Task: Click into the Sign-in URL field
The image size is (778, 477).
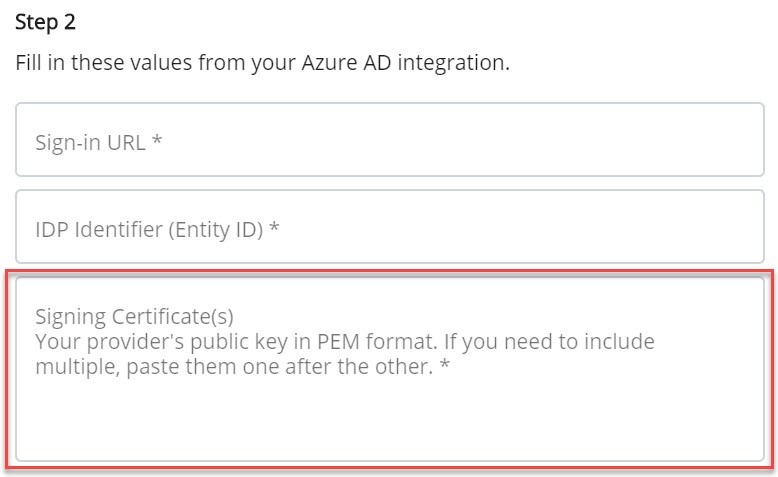Action: (389, 139)
